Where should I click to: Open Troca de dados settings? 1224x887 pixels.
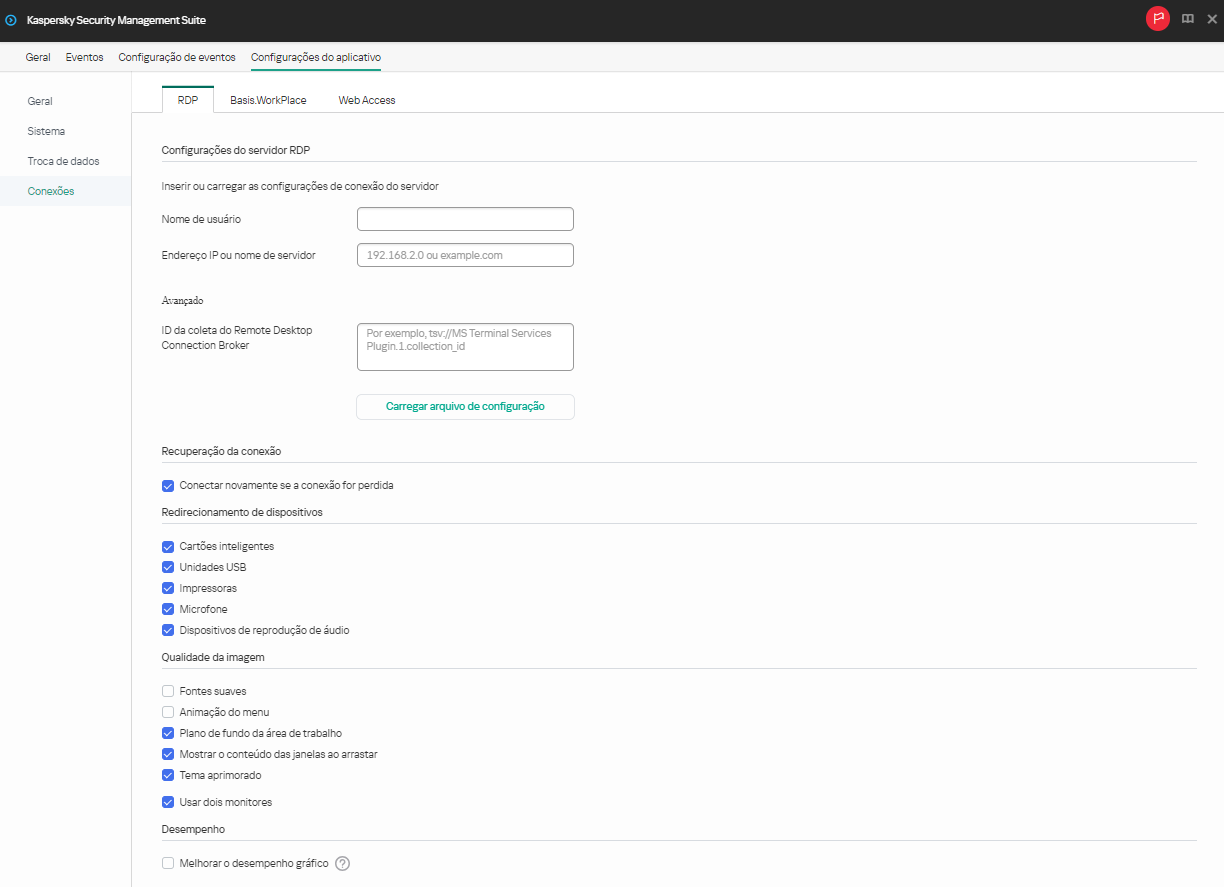click(x=63, y=161)
